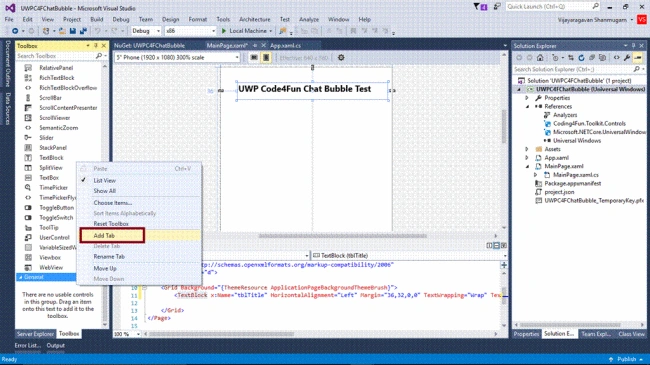Open the Architecture menu

(x=255, y=19)
